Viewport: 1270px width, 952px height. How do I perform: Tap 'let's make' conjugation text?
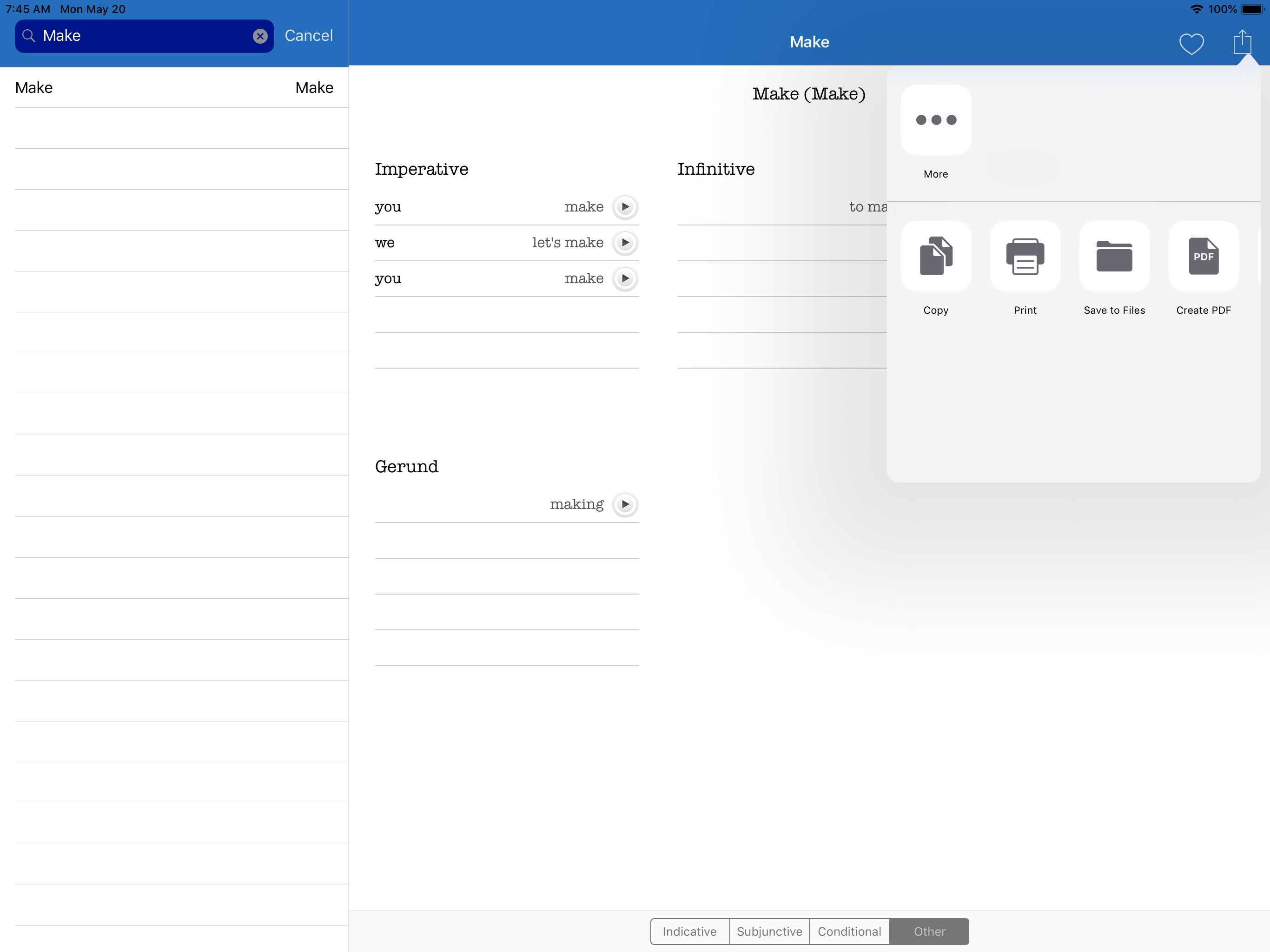[567, 242]
